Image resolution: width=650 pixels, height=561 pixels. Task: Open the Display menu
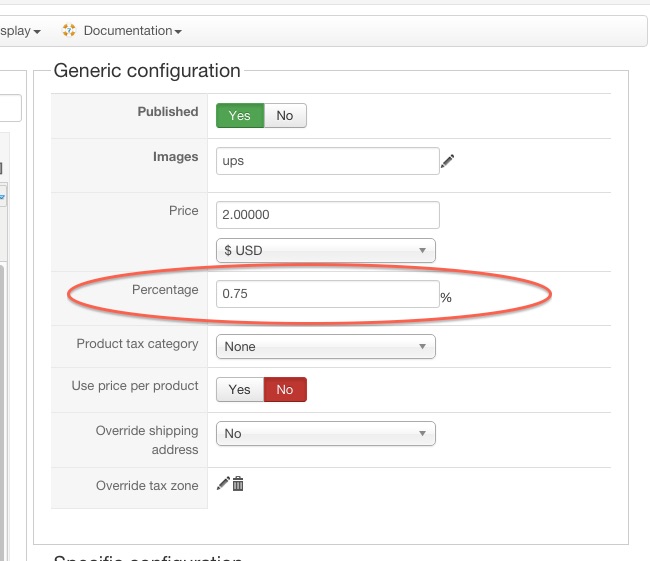[x=20, y=31]
